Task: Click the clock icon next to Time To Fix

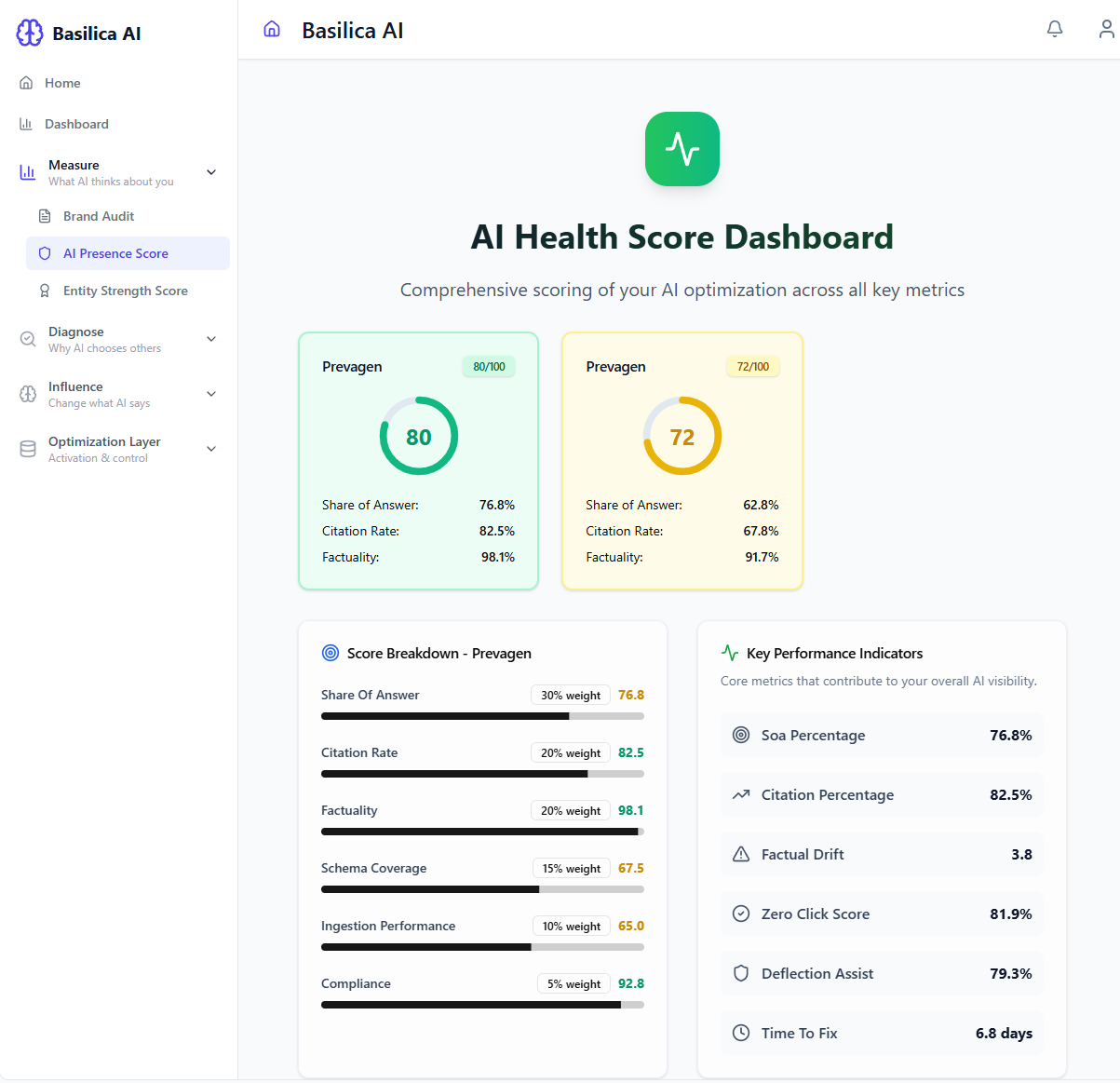Action: pos(740,1033)
